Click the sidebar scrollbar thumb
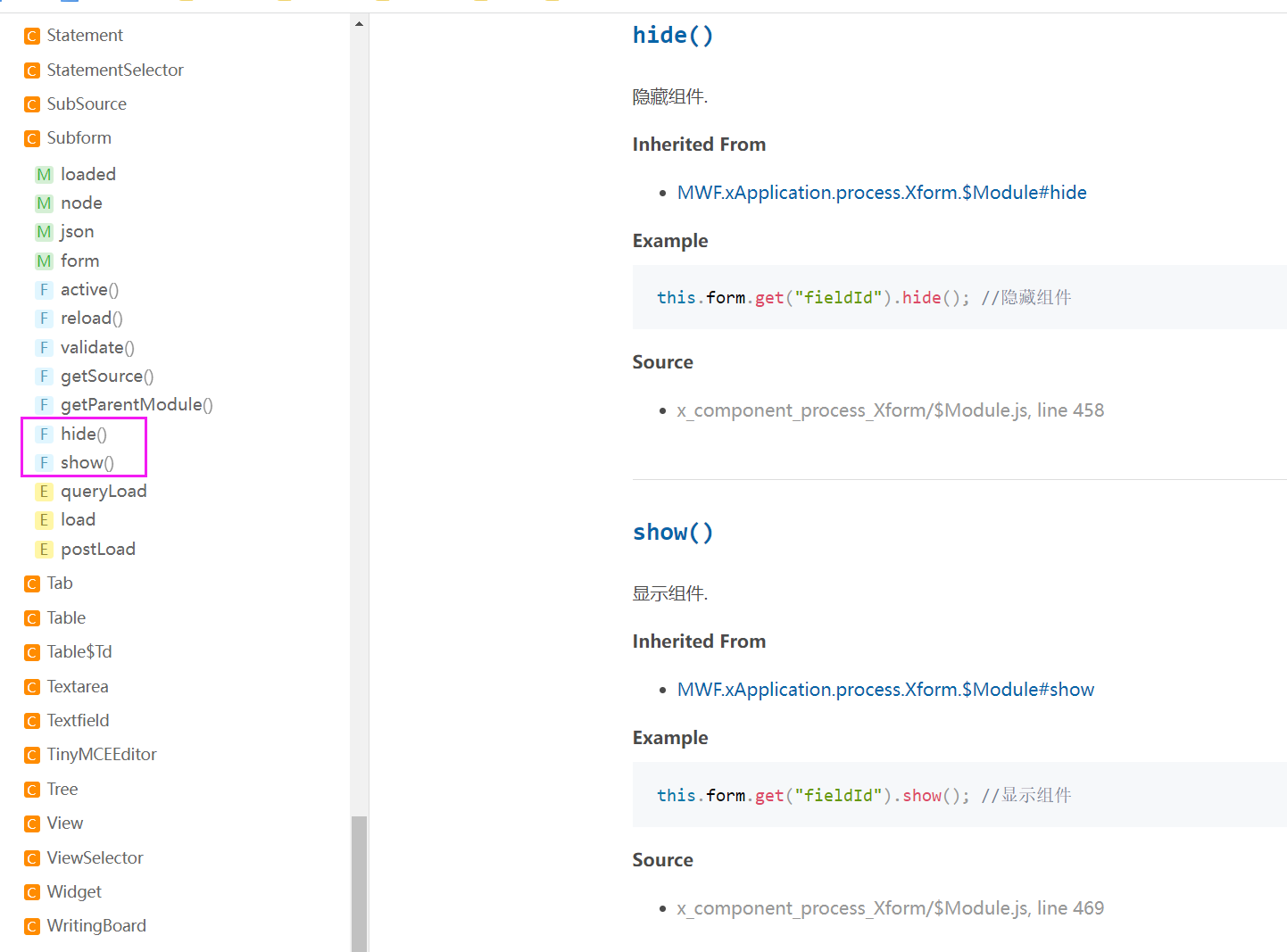The image size is (1287, 952). click(359, 883)
